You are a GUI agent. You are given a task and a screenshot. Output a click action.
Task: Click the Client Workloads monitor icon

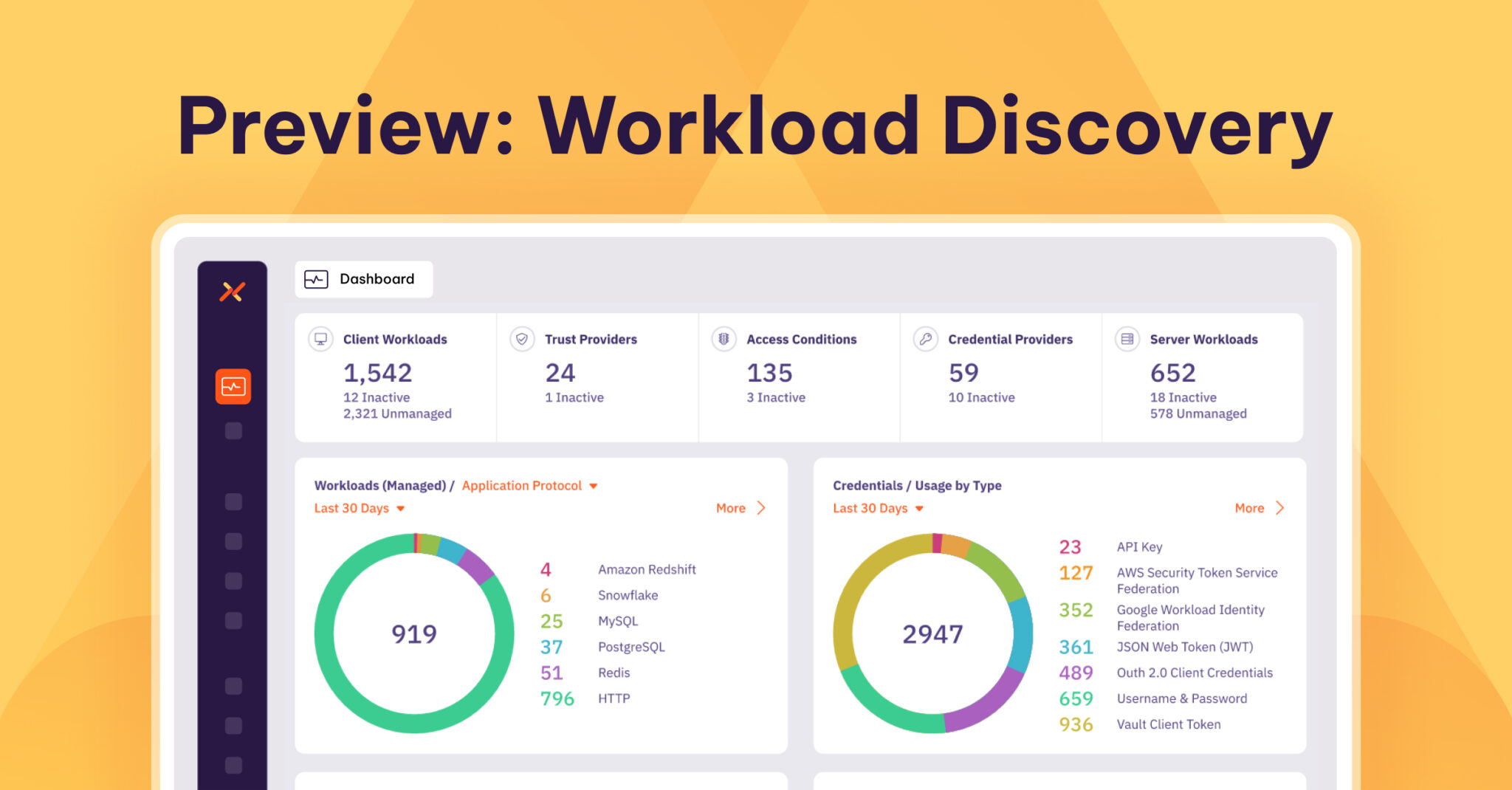click(x=320, y=340)
